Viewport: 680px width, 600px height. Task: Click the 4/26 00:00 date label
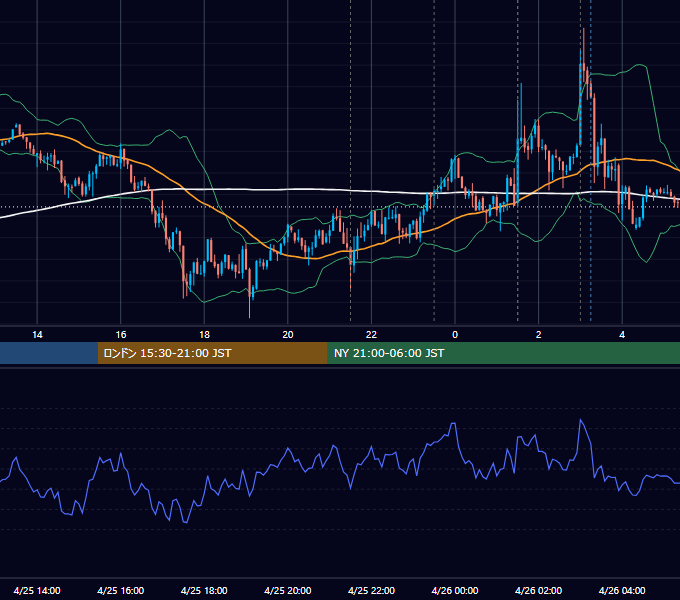pyautogui.click(x=455, y=590)
